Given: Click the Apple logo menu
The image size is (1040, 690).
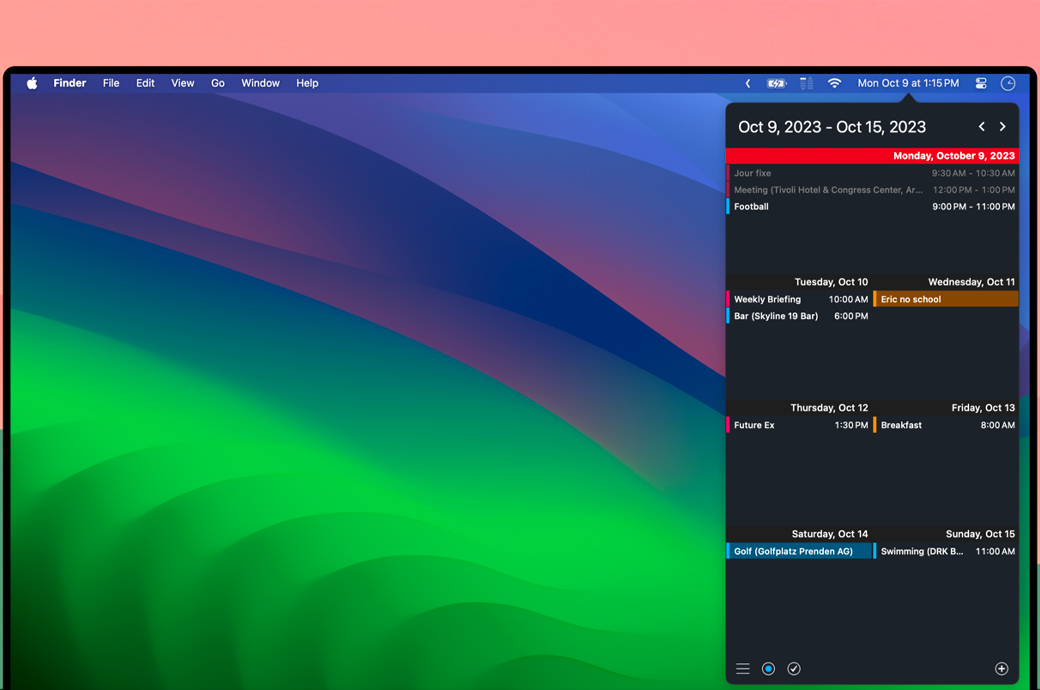Looking at the screenshot, I should tap(32, 83).
